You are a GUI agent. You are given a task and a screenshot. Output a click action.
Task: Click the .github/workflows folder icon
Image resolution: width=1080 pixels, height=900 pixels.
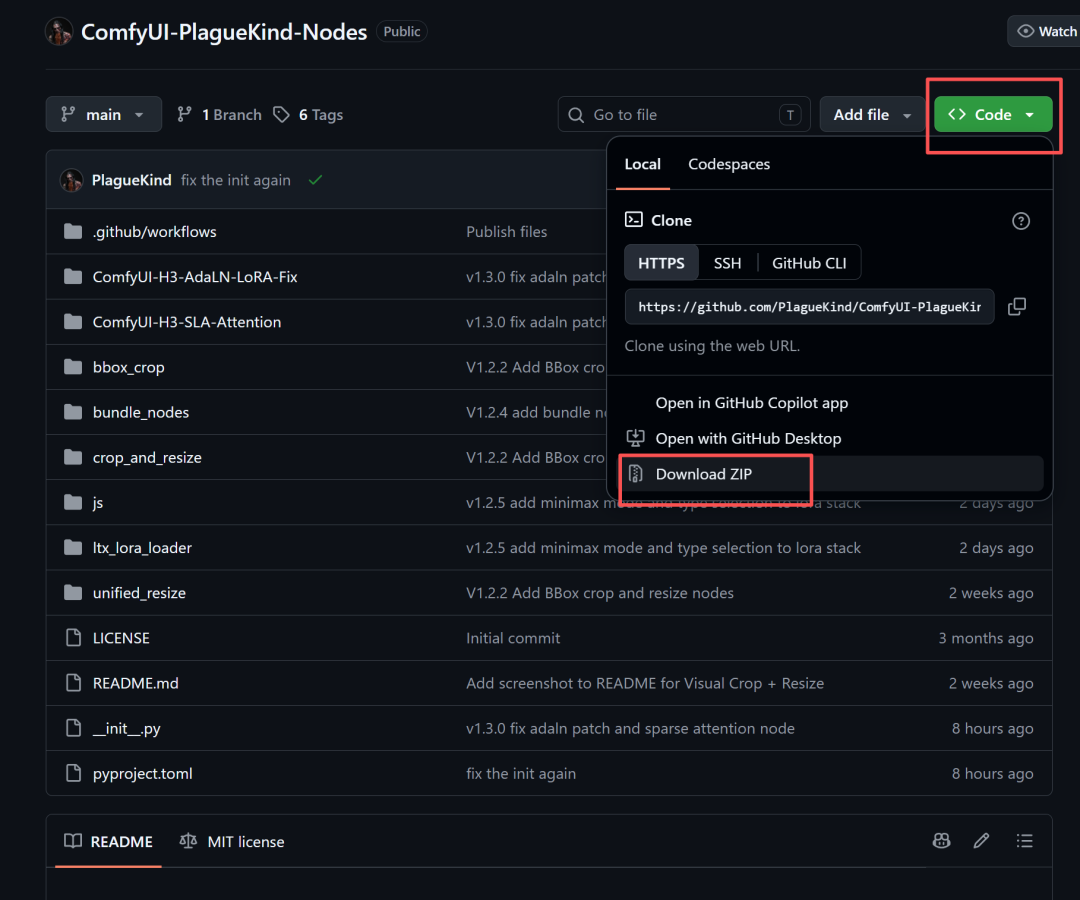[73, 231]
